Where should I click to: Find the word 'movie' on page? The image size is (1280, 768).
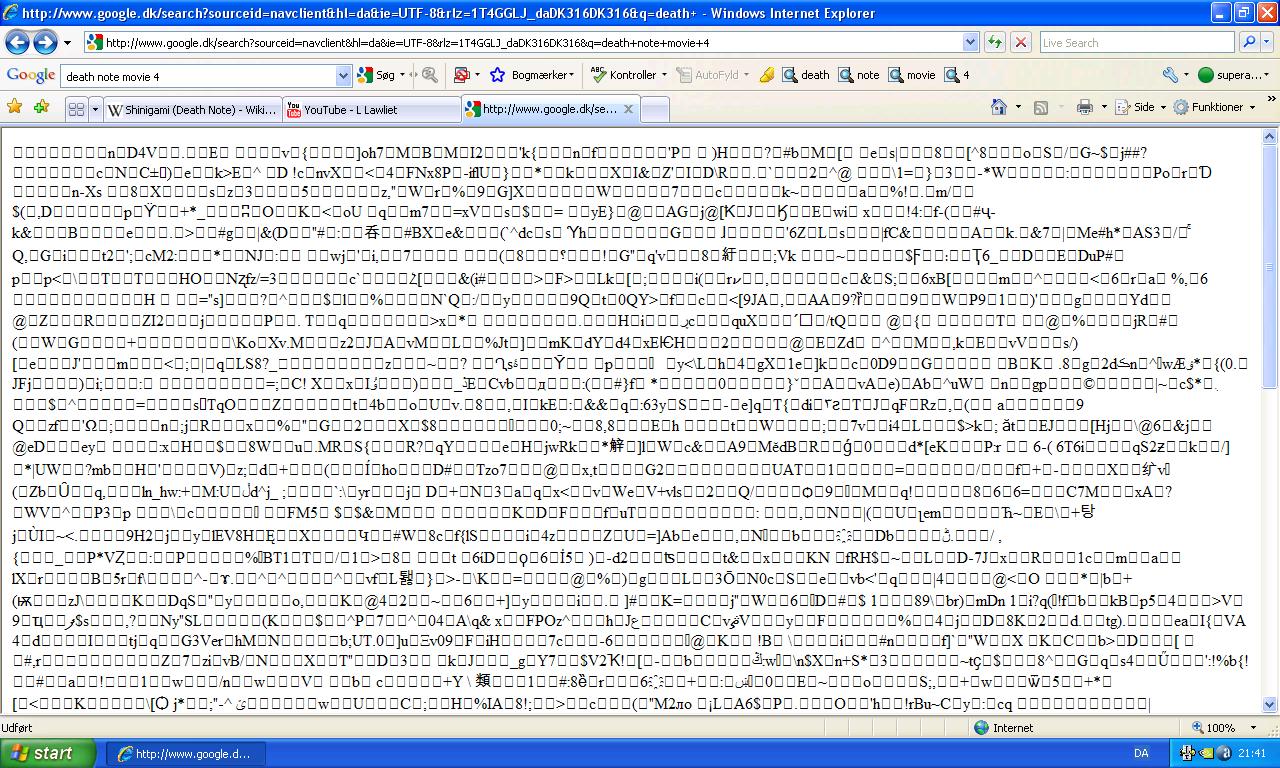[x=912, y=75]
